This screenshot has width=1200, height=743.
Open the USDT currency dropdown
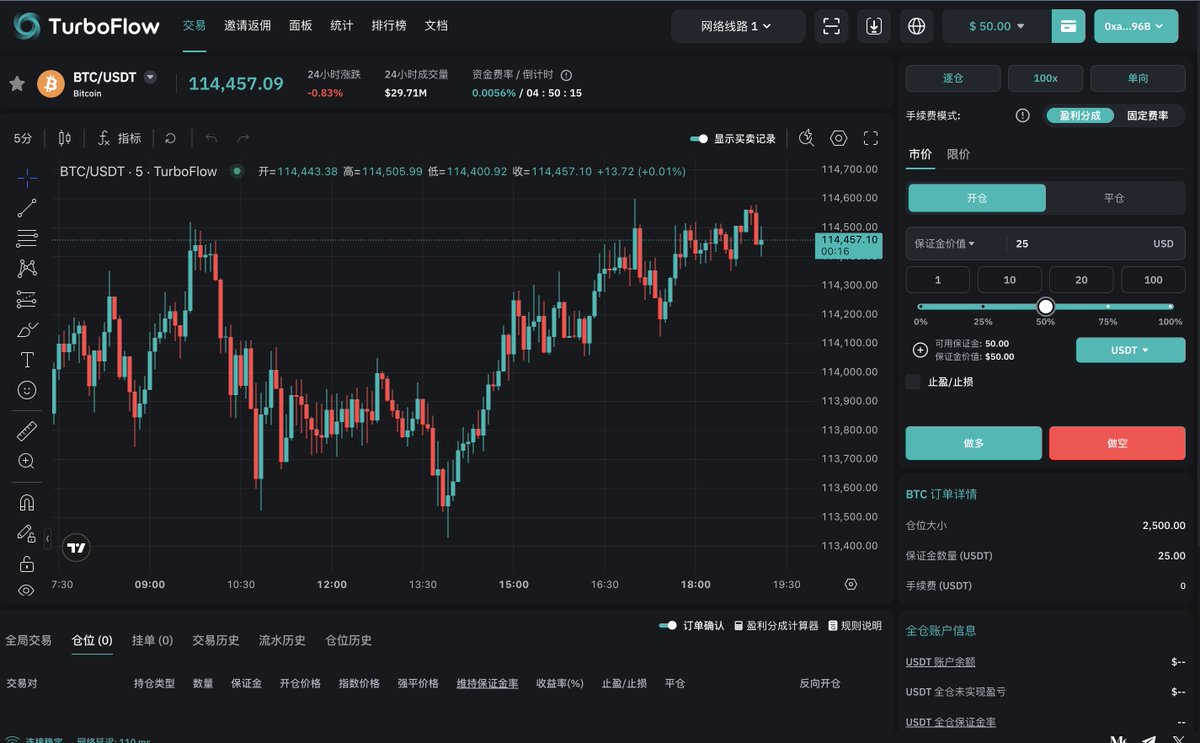pos(1130,350)
